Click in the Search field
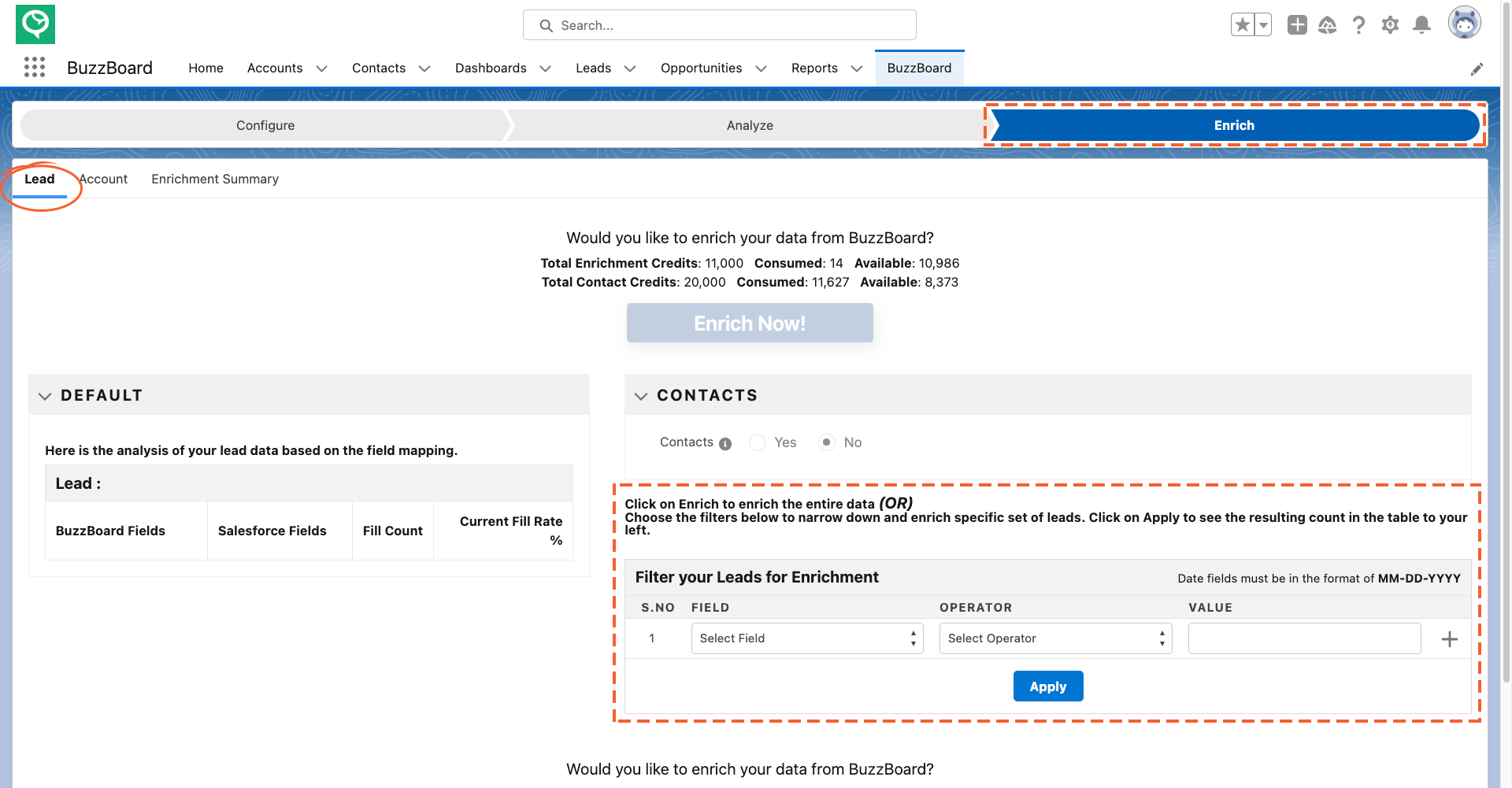 (720, 25)
